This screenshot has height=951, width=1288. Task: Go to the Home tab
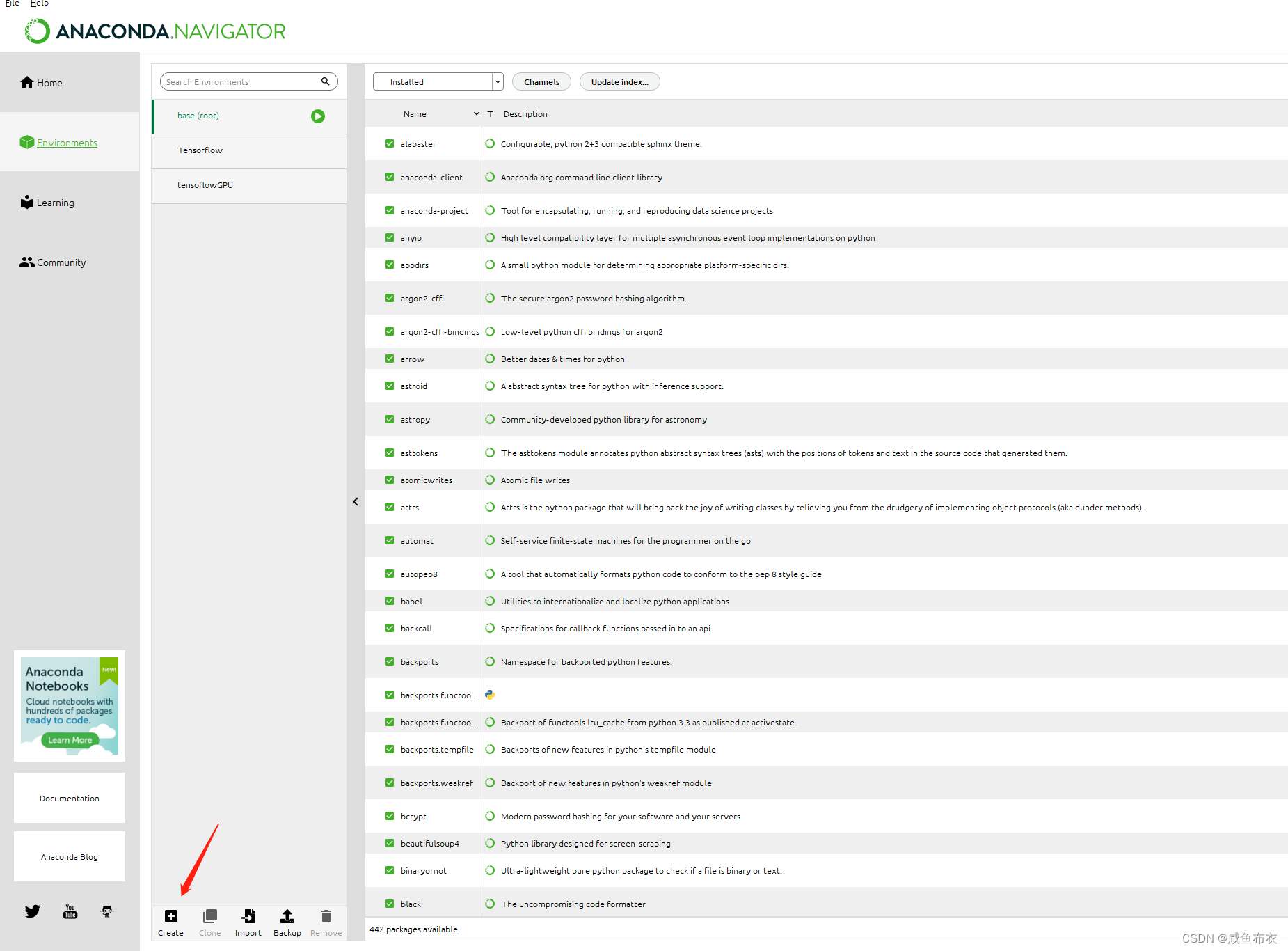click(70, 82)
